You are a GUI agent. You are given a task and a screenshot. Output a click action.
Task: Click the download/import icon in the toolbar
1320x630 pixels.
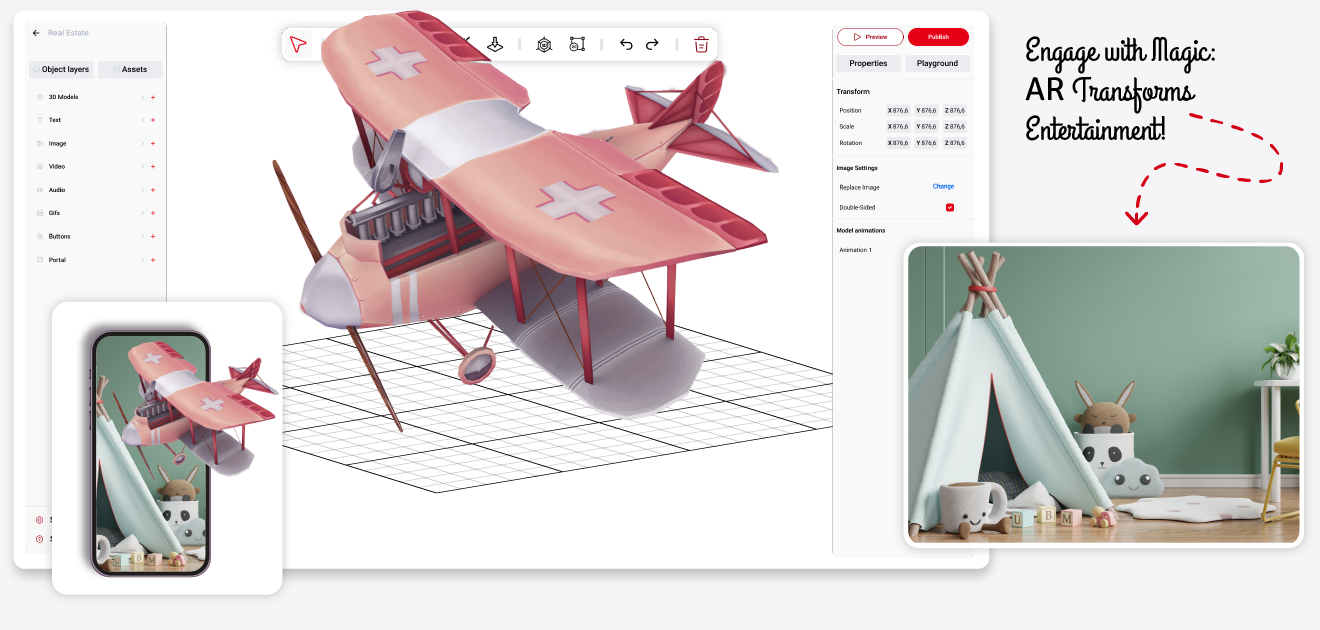pyautogui.click(x=495, y=44)
